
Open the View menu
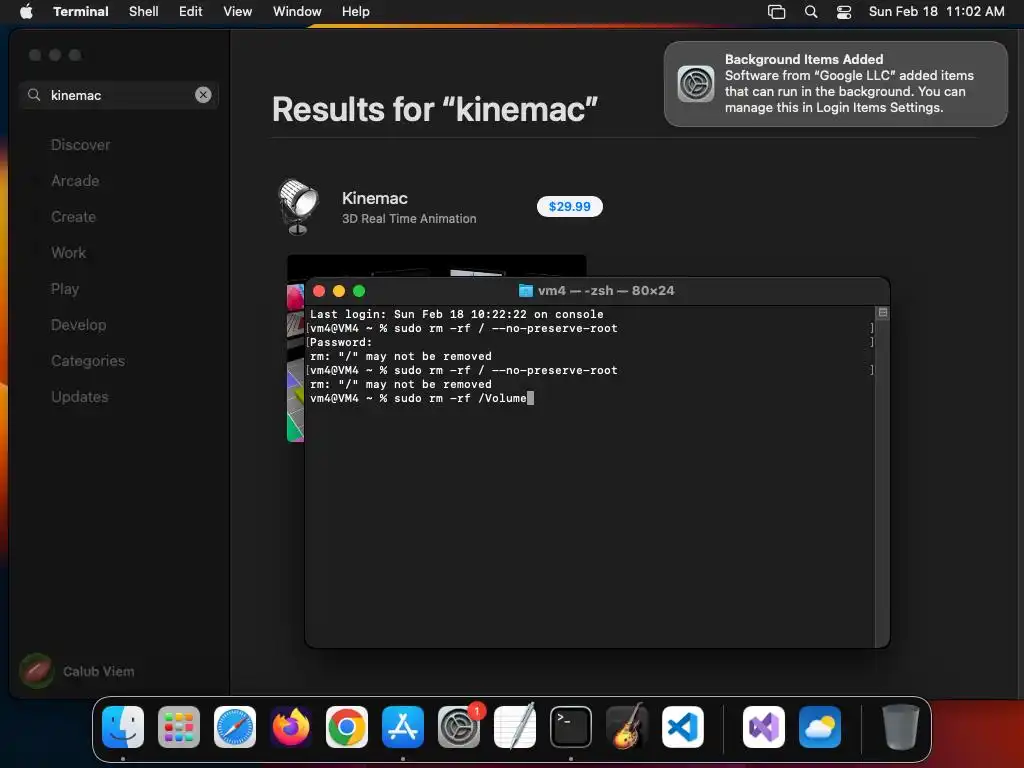[237, 11]
